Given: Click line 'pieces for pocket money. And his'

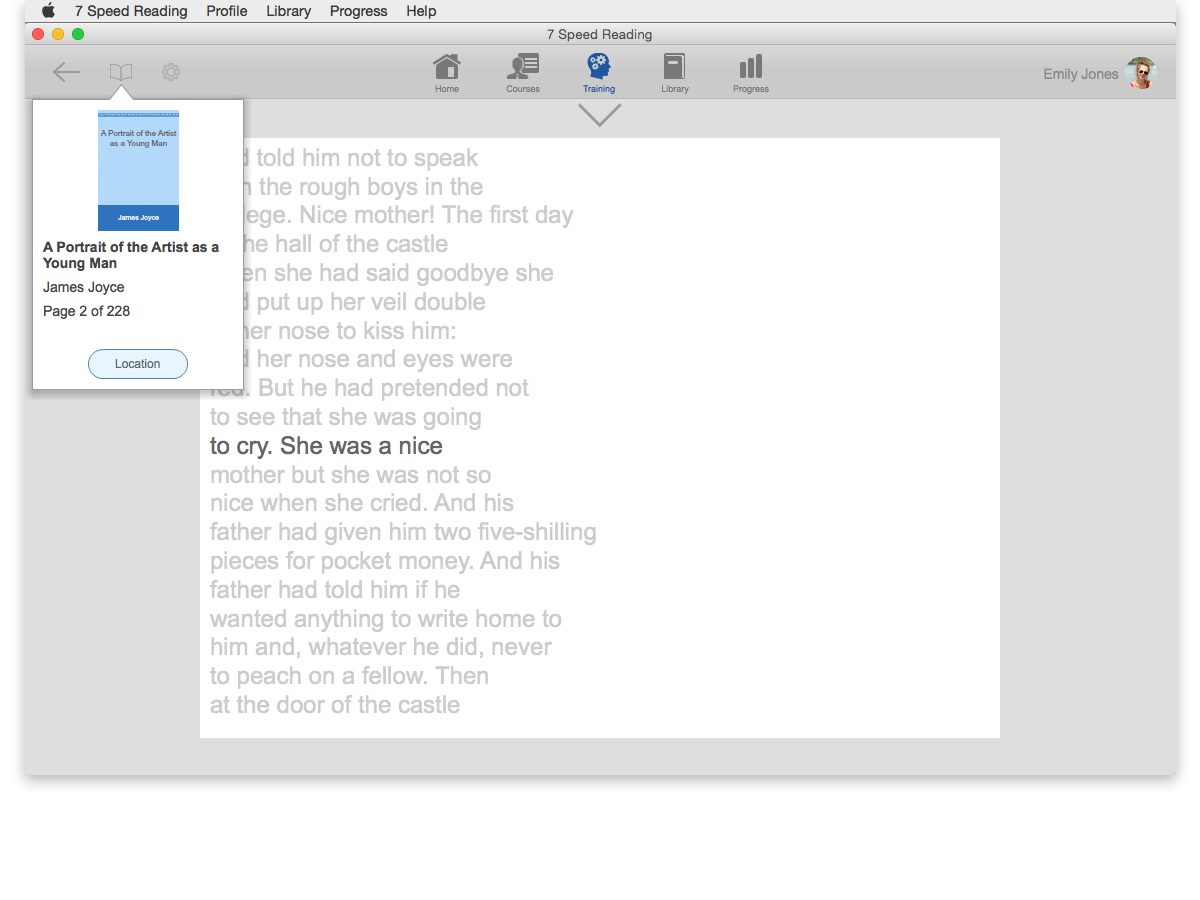Looking at the screenshot, I should coord(385,561).
